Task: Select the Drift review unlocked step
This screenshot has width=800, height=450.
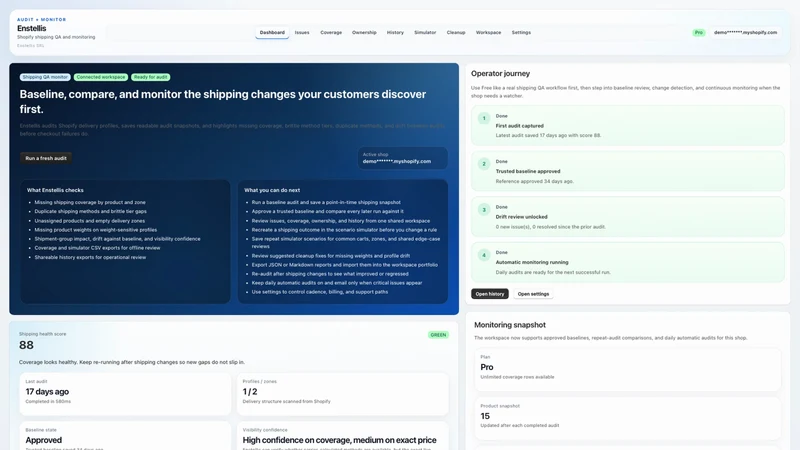Action: [x=628, y=216]
